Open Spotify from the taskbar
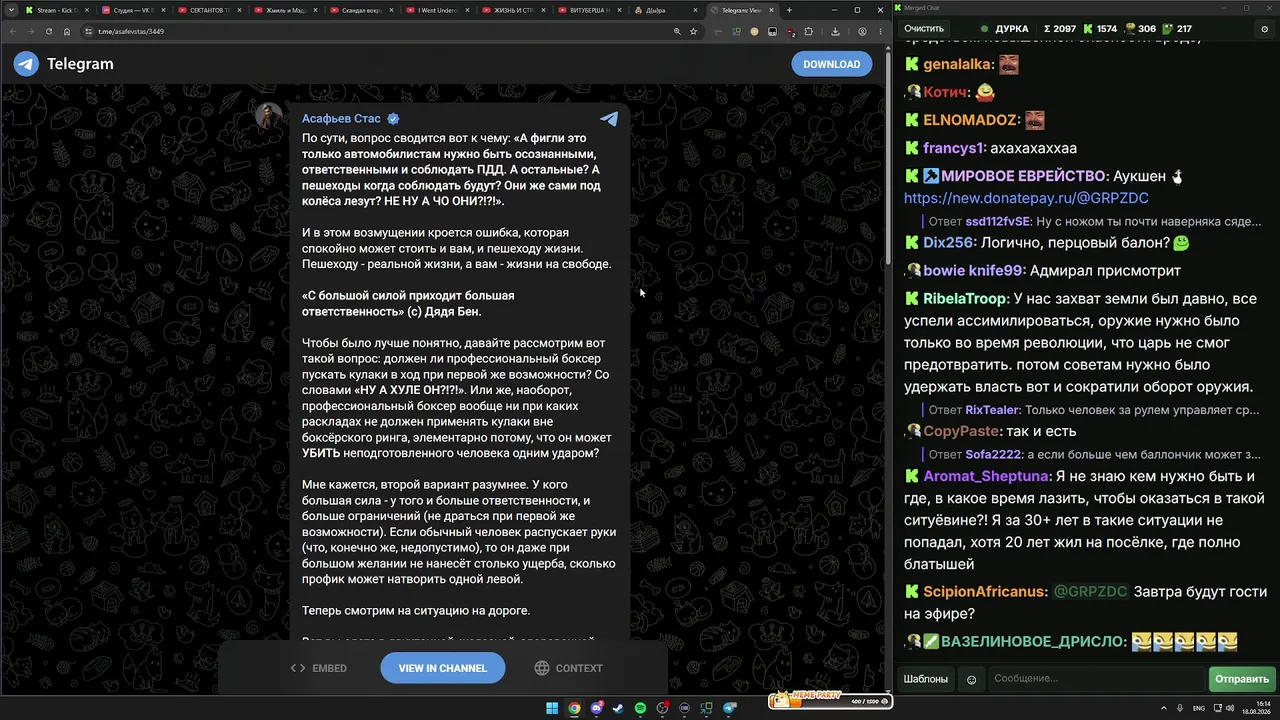 click(x=640, y=708)
